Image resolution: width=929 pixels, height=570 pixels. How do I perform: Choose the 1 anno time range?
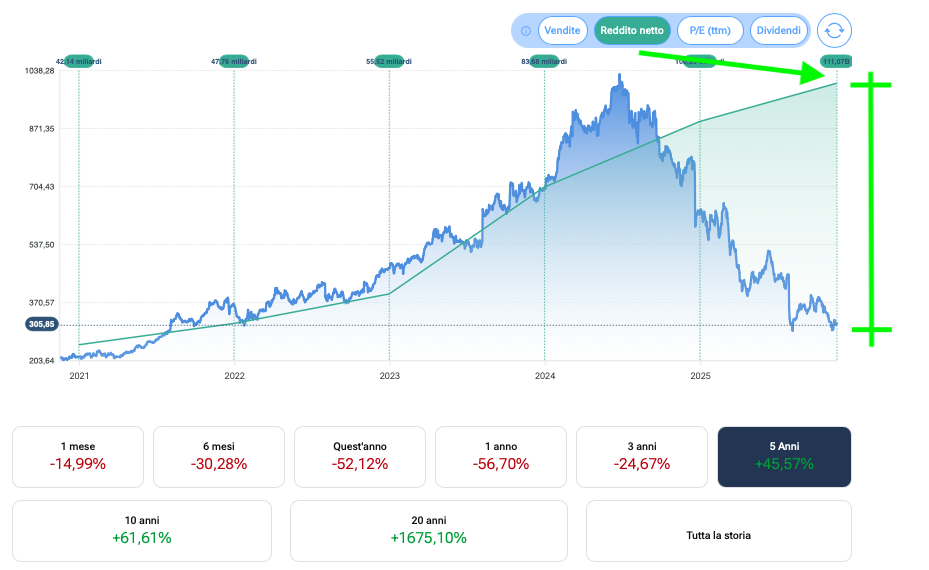[501, 457]
